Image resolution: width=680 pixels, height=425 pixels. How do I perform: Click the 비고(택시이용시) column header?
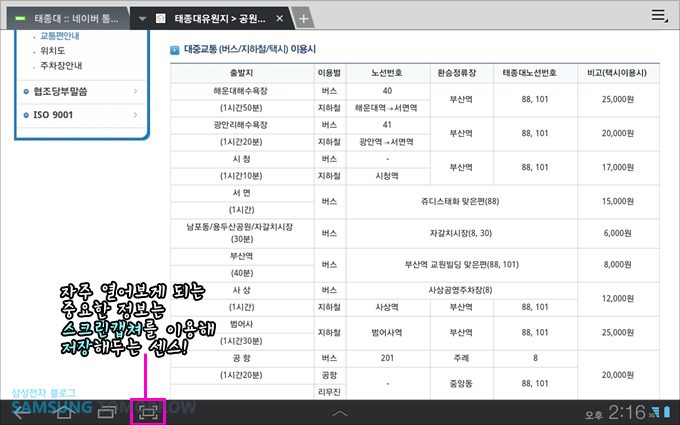[x=618, y=73]
